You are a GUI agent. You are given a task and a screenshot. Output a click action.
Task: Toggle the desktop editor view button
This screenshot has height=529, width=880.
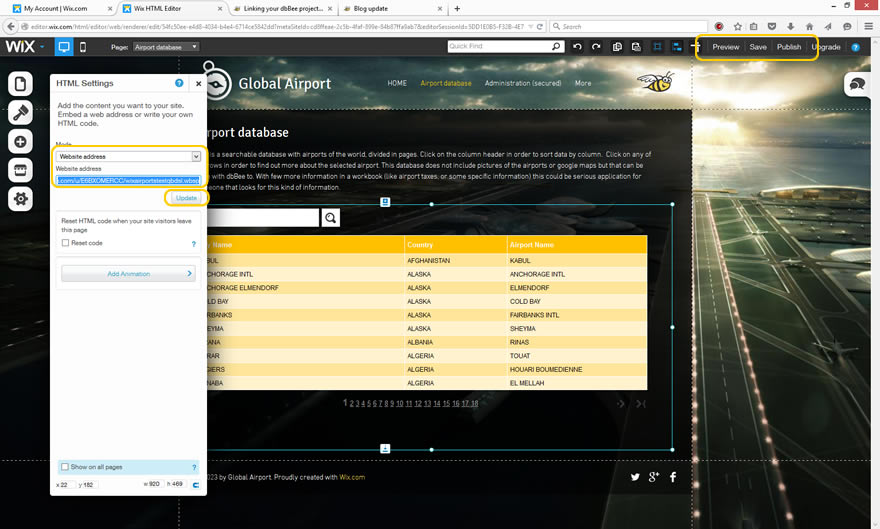coord(64,47)
